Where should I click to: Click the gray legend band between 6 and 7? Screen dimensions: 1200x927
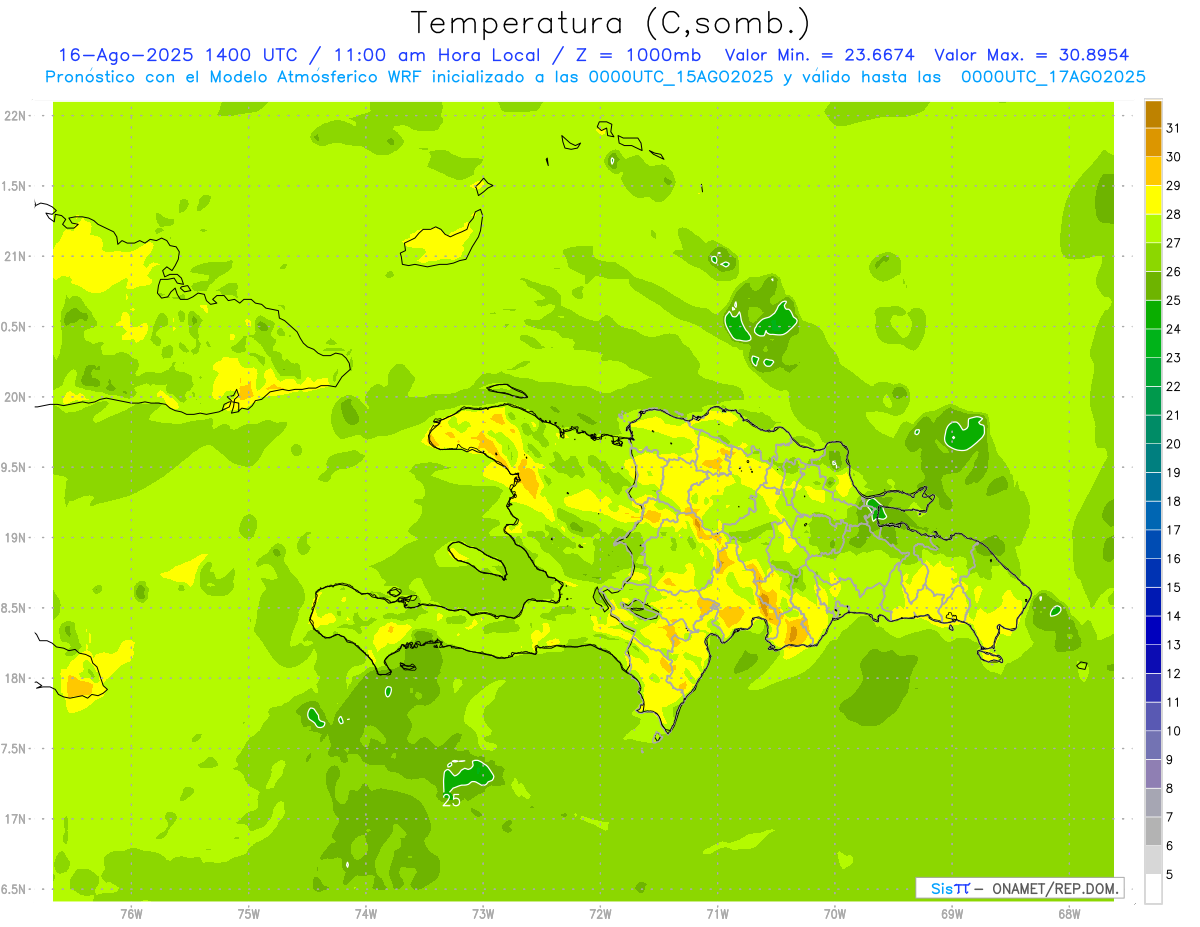coord(1153,832)
